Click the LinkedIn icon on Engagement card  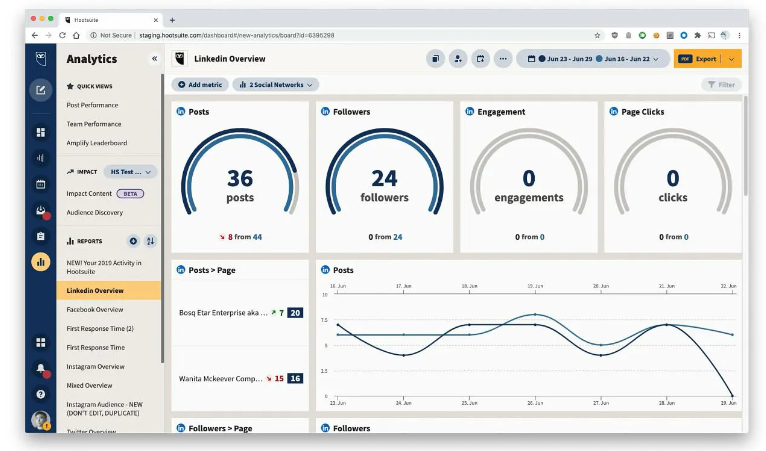pyautogui.click(x=470, y=111)
